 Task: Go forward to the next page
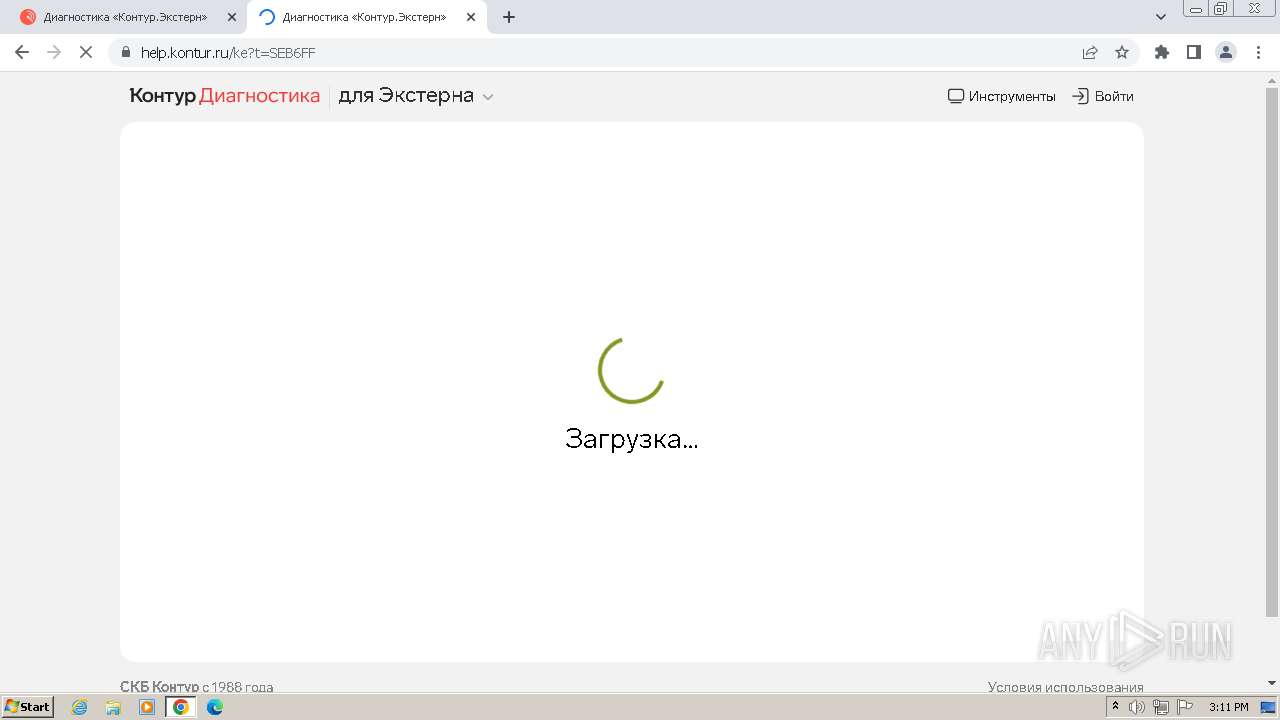54,52
